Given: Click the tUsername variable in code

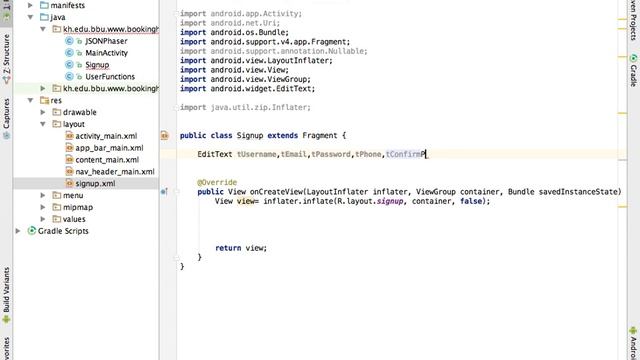Looking at the screenshot, I should 256,154.
